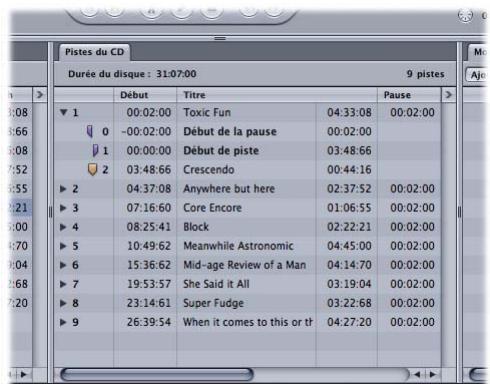Expand track 5 Meanwhile Astronomic
Image resolution: width=490 pixels, height=387 pixels.
pyautogui.click(x=63, y=246)
